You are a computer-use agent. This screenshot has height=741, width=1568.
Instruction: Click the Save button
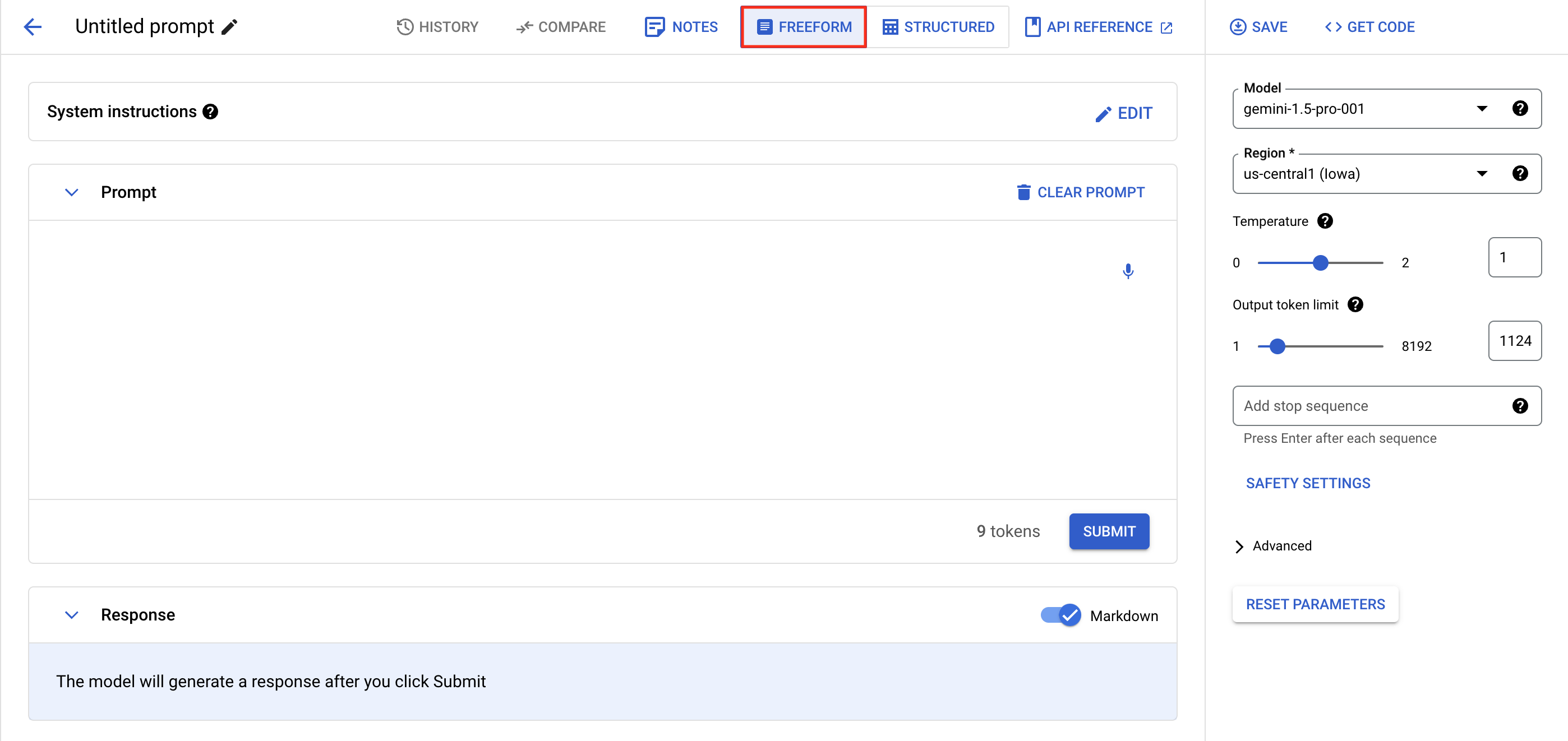1258,27
